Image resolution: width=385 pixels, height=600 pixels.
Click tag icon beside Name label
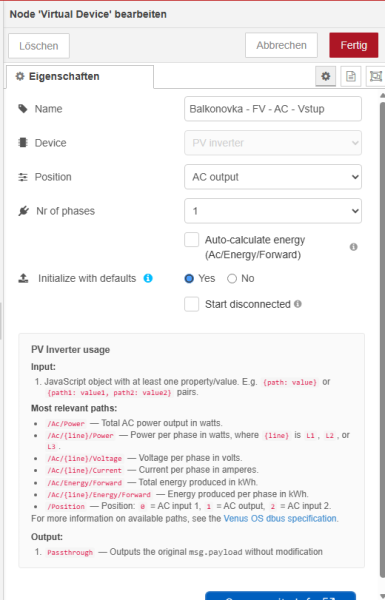pos(23,109)
